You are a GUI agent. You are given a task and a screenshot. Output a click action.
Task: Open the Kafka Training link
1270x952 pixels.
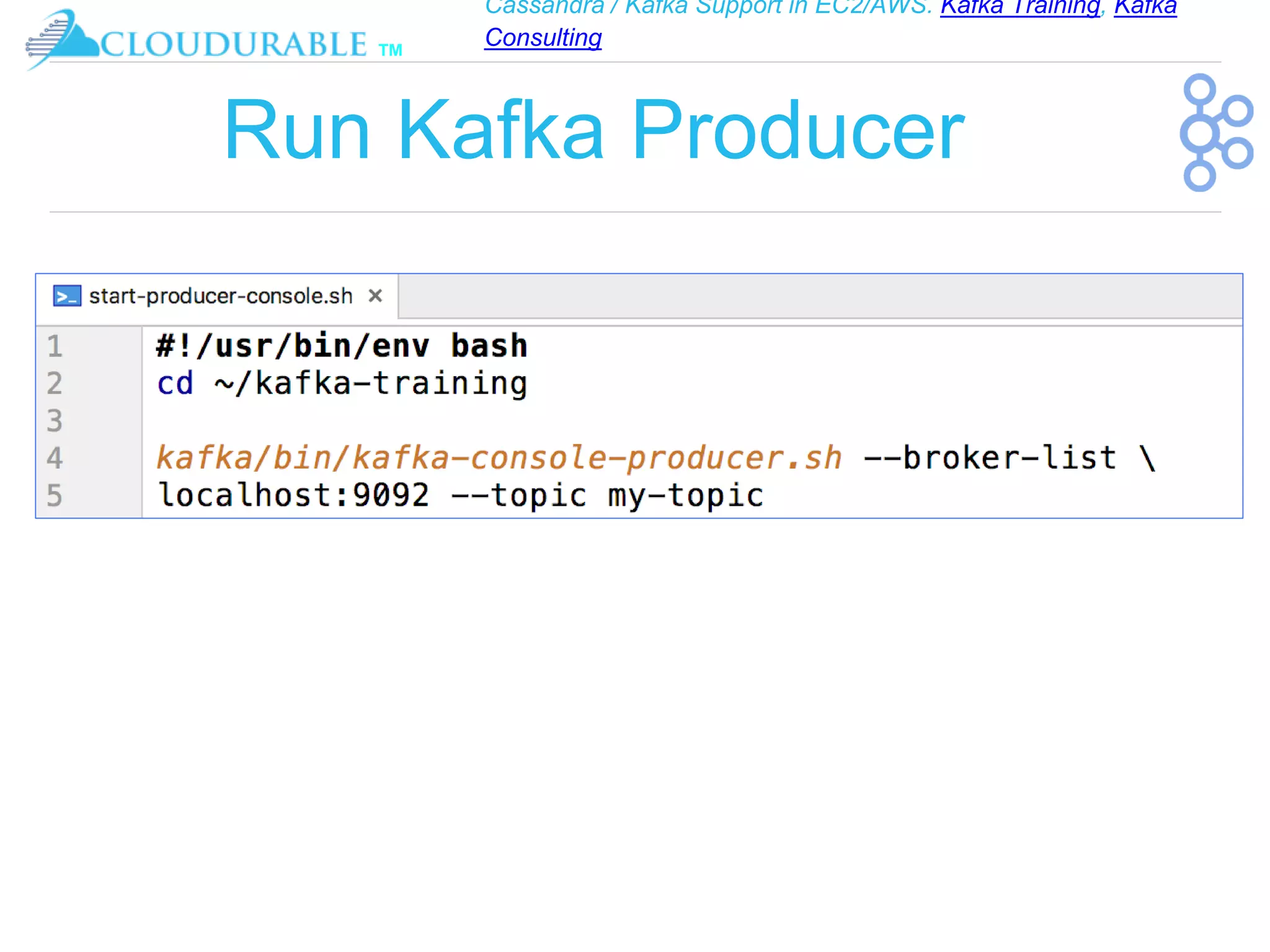point(1020,7)
